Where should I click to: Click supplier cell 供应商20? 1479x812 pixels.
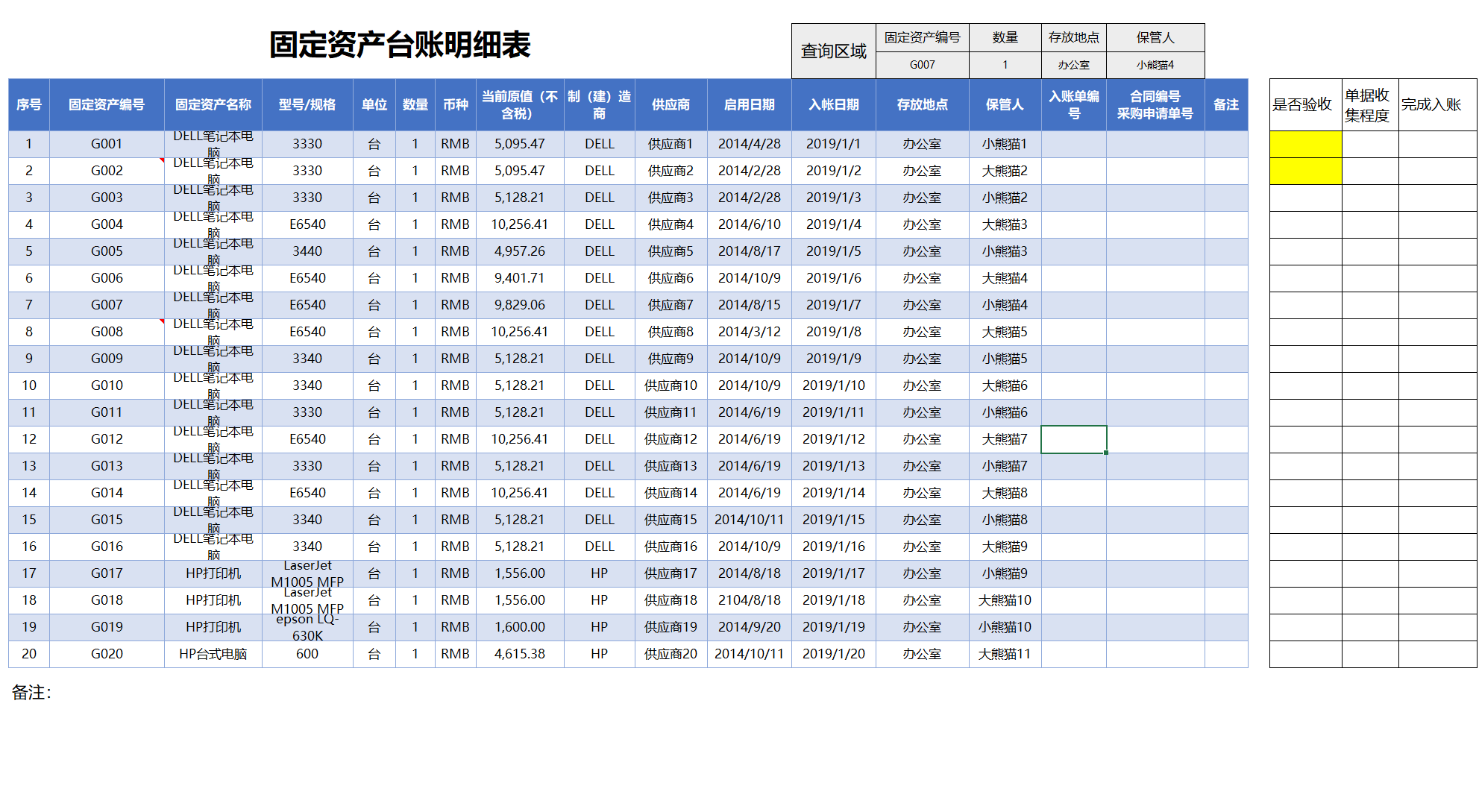click(671, 654)
